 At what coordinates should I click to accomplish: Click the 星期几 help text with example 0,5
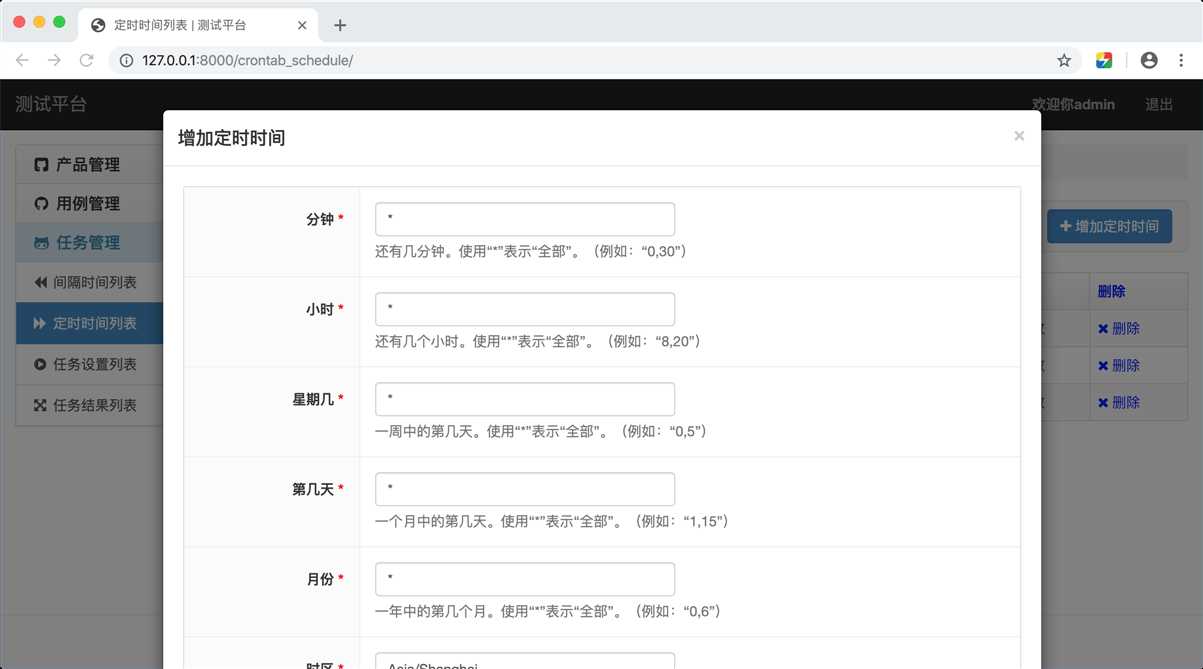pyautogui.click(x=541, y=431)
